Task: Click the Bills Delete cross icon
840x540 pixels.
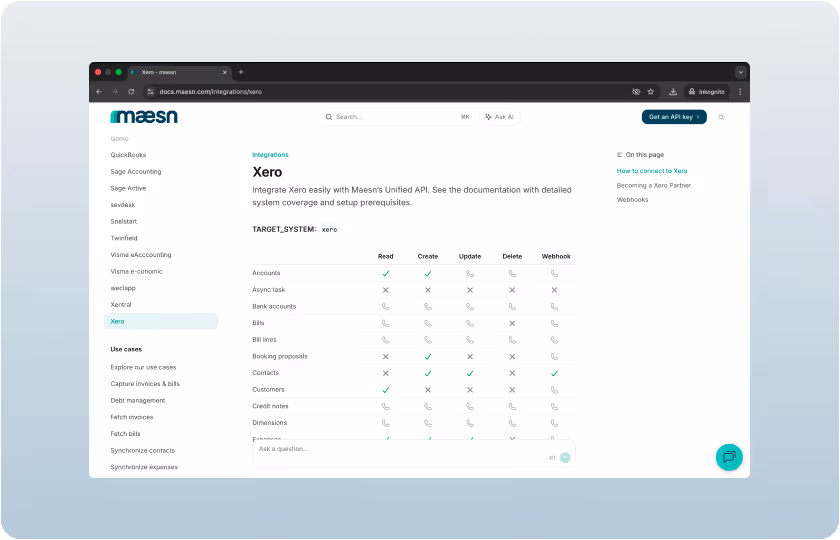Action: coord(512,323)
